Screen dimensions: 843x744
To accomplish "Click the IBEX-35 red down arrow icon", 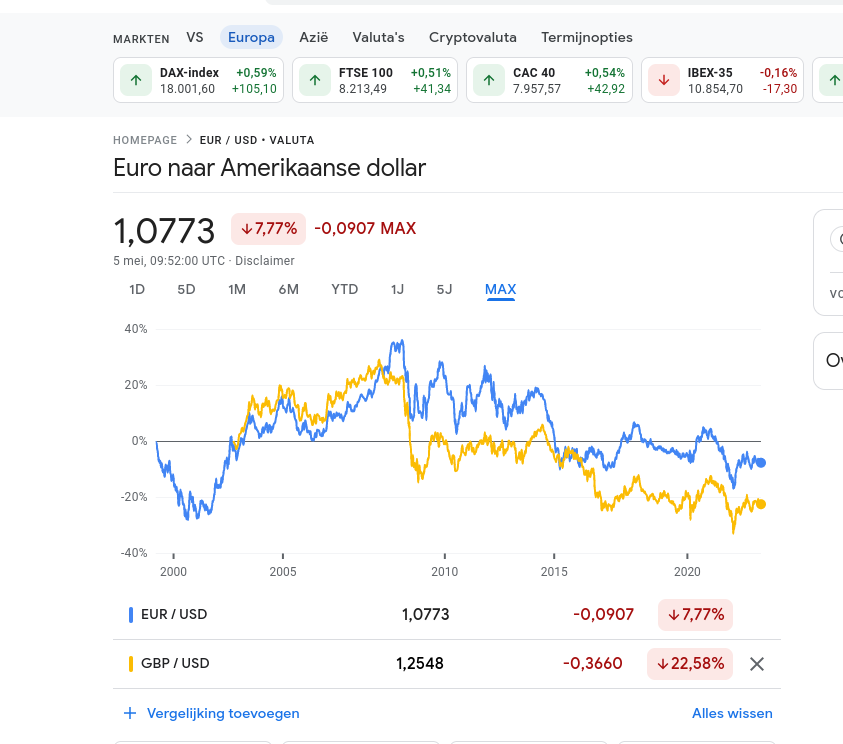I will click(x=664, y=80).
